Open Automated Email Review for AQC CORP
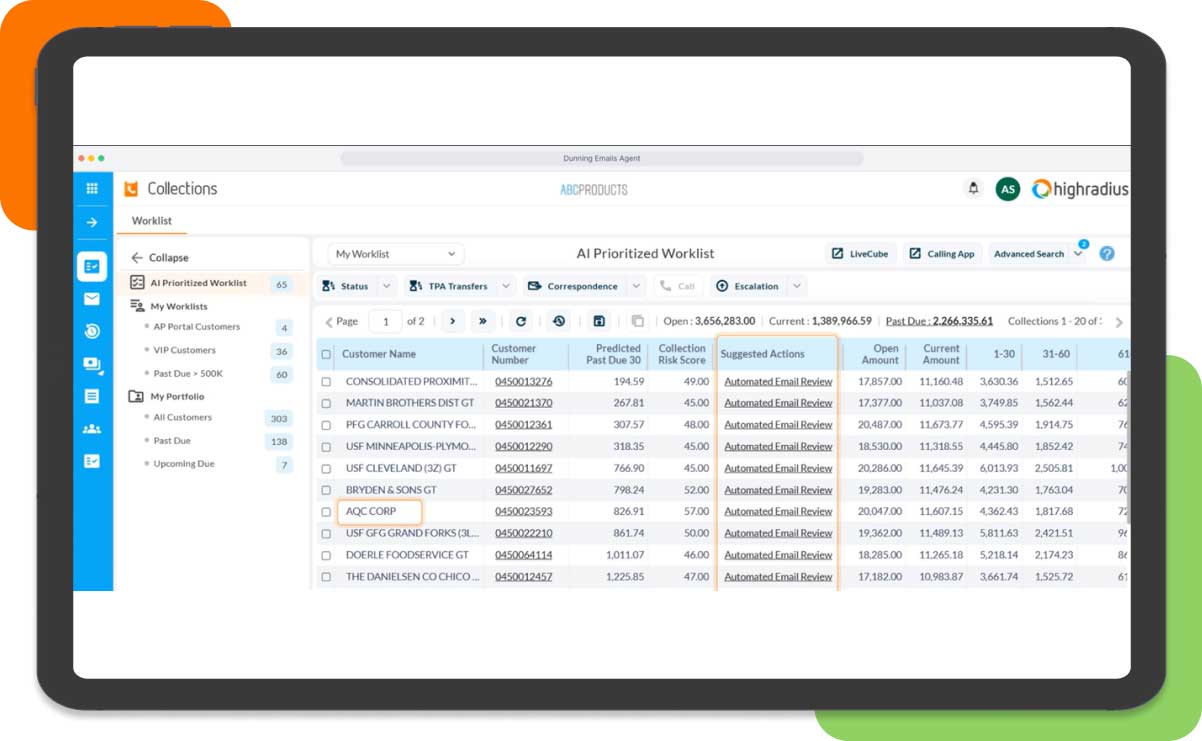The image size is (1202, 741). point(778,512)
